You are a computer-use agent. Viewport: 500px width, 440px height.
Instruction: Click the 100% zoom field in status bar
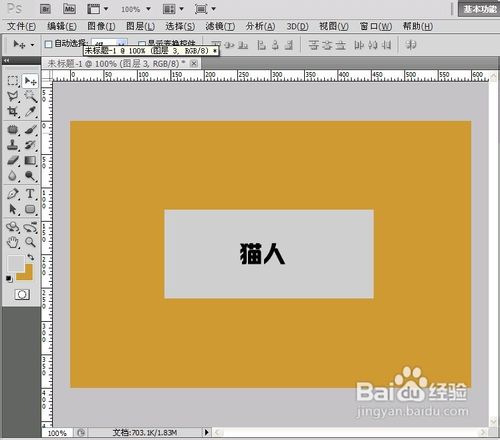point(57,433)
